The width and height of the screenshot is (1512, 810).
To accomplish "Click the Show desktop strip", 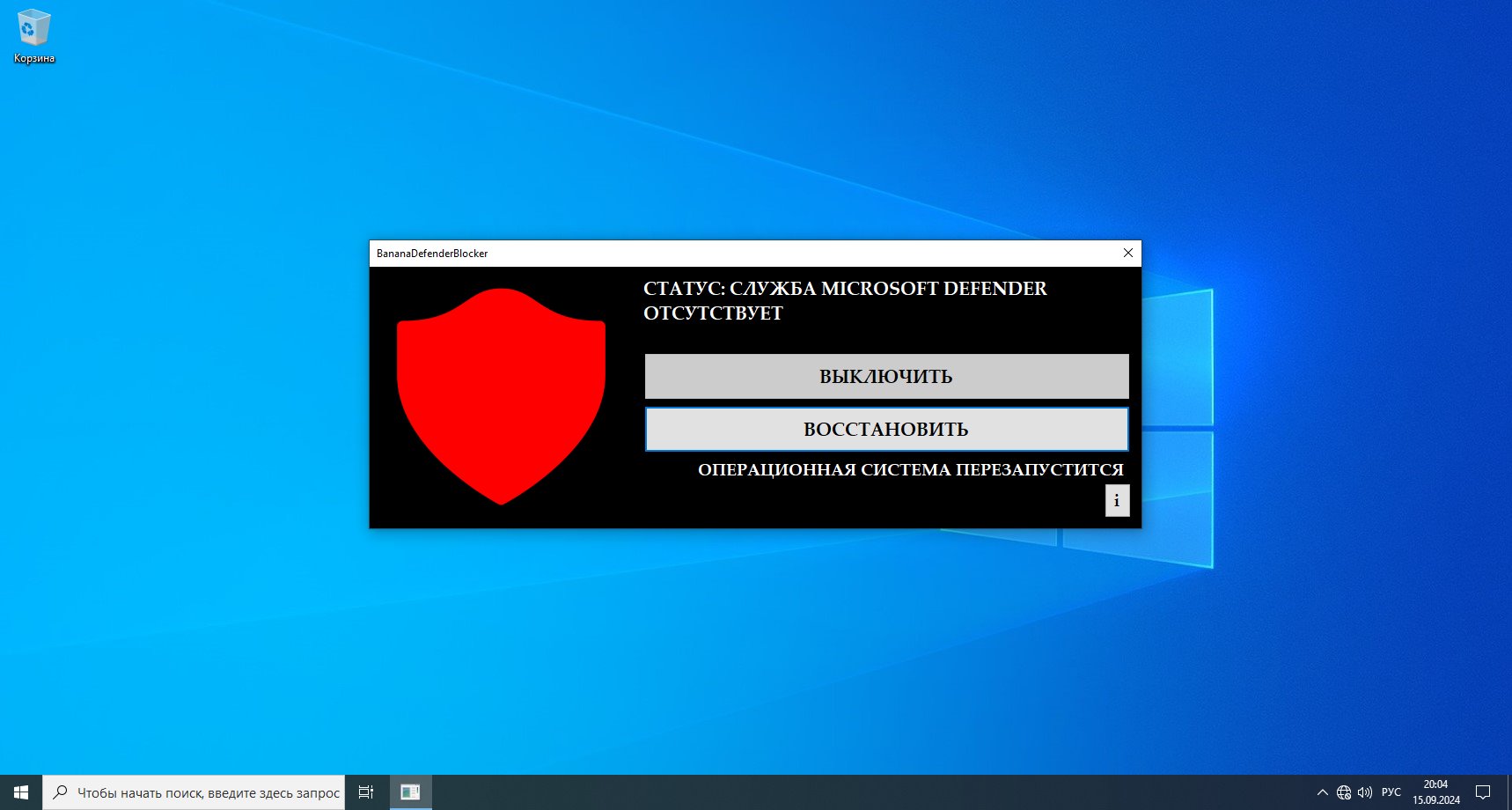I will tap(1508, 792).
